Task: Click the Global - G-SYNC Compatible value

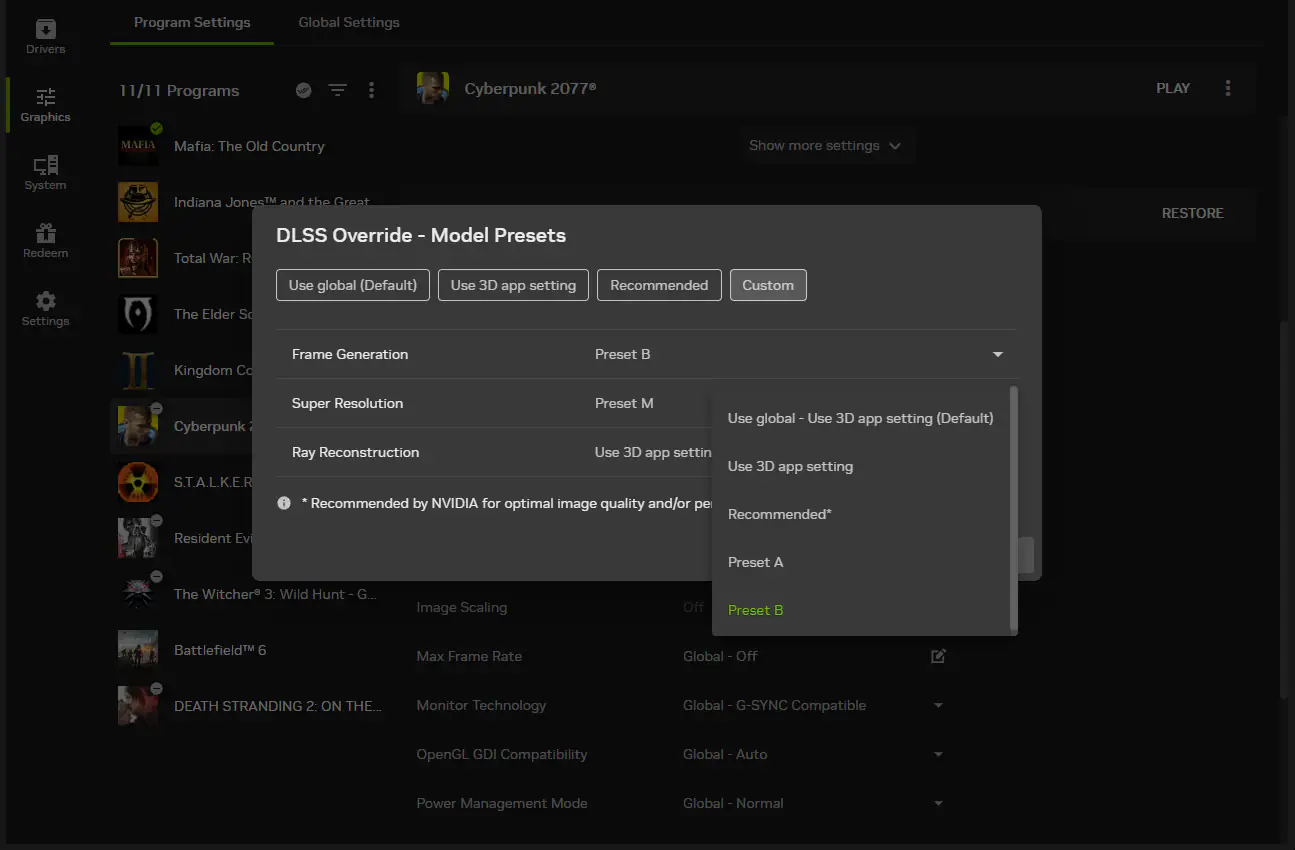Action: (774, 705)
